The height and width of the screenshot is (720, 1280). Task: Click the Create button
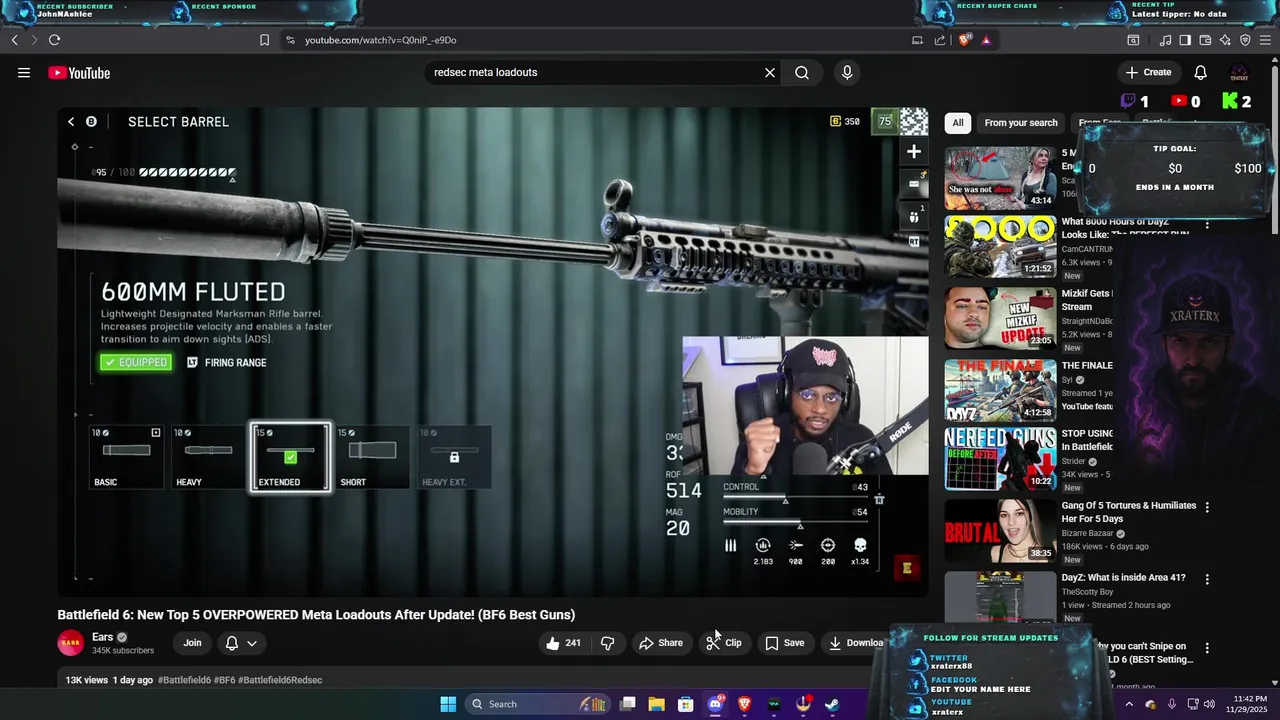pyautogui.click(x=1148, y=72)
